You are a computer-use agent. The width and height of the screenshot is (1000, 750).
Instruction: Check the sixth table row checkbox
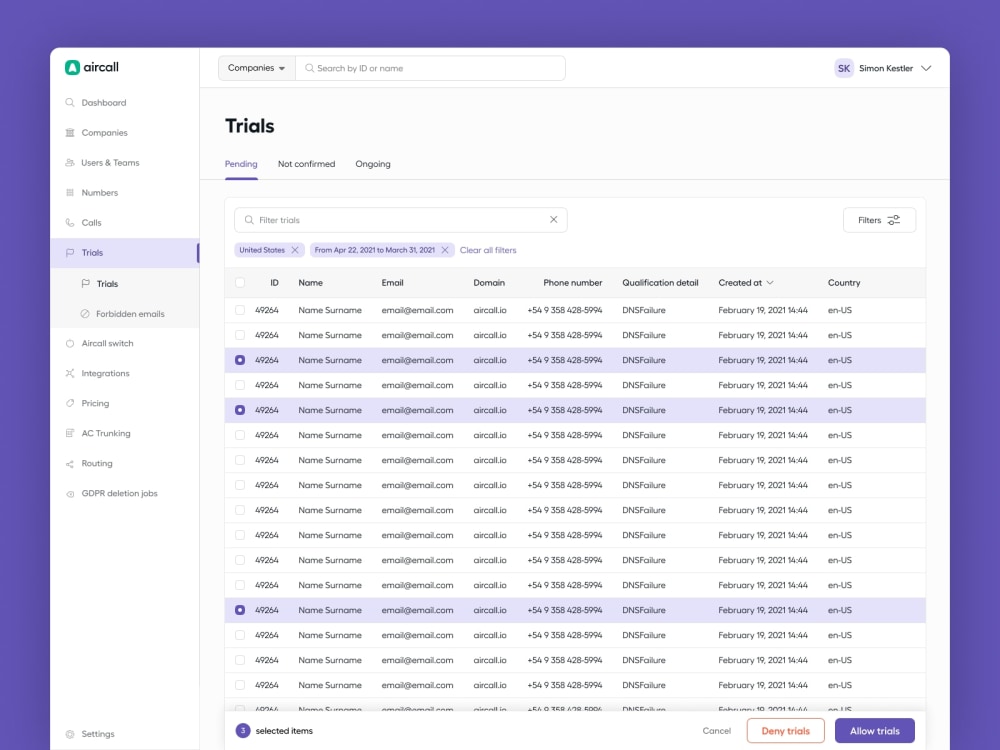coord(240,435)
